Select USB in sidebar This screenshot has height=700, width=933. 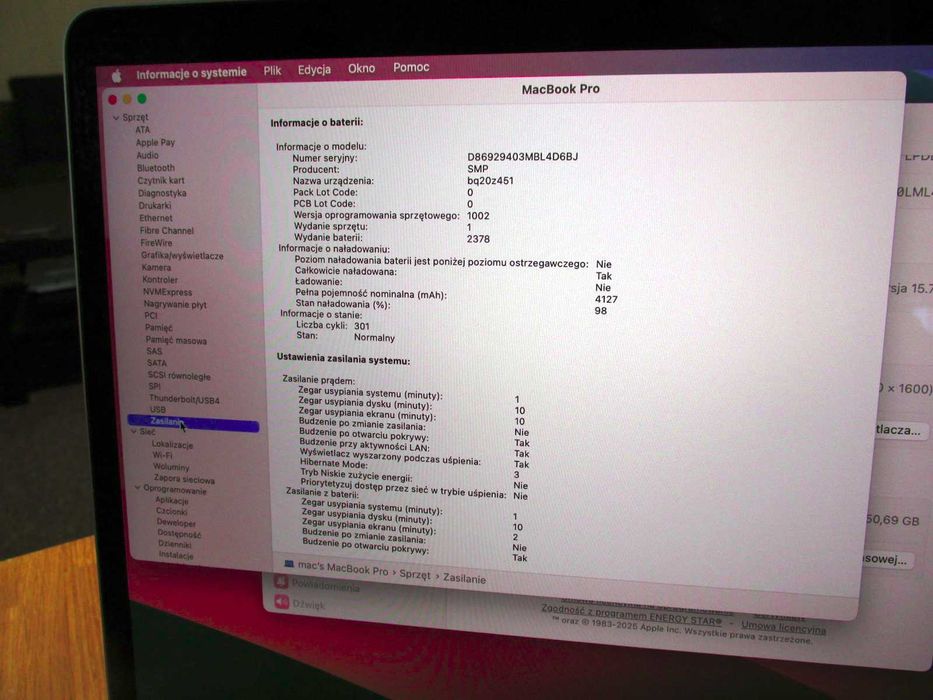[158, 410]
